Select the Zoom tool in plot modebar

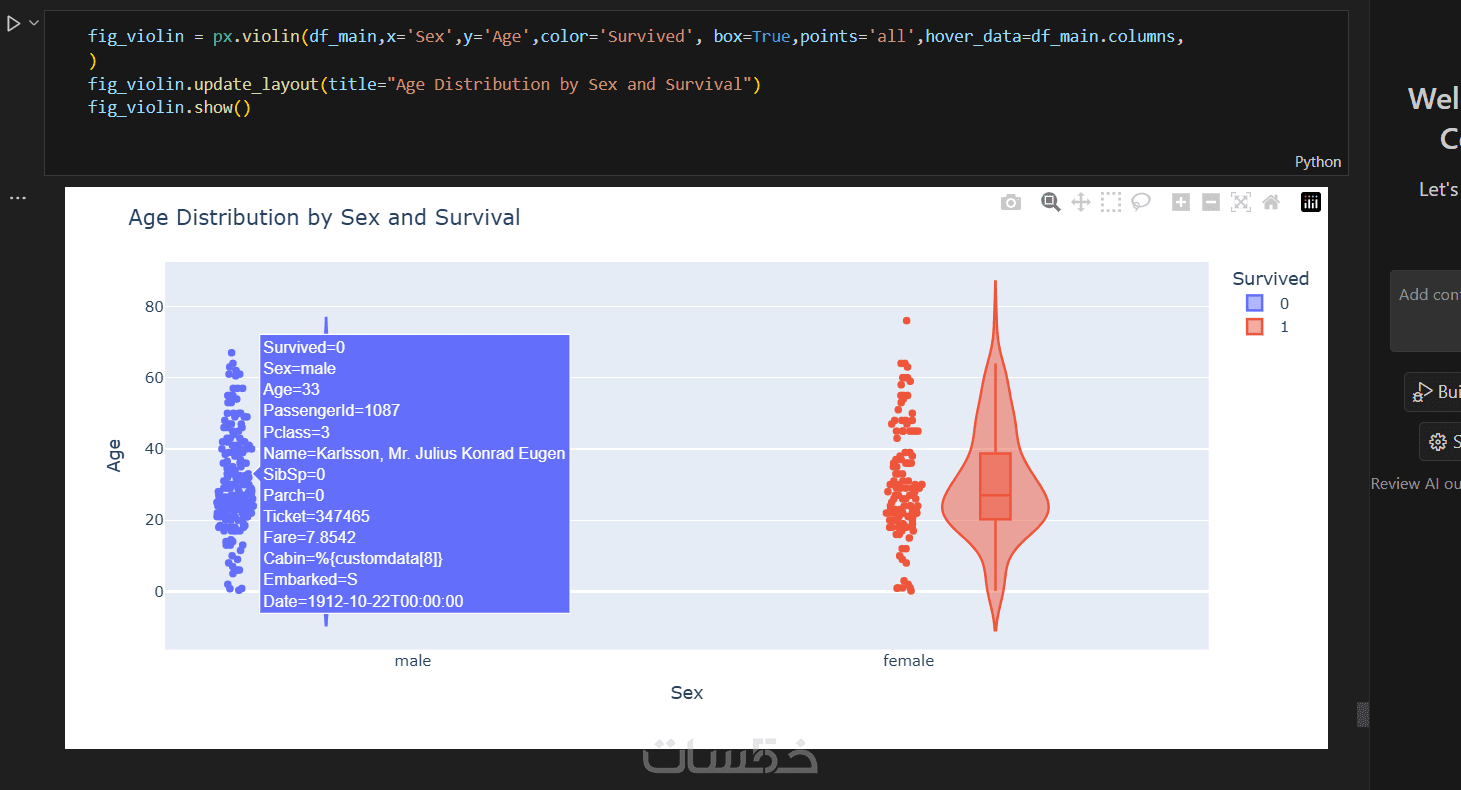pos(1050,202)
